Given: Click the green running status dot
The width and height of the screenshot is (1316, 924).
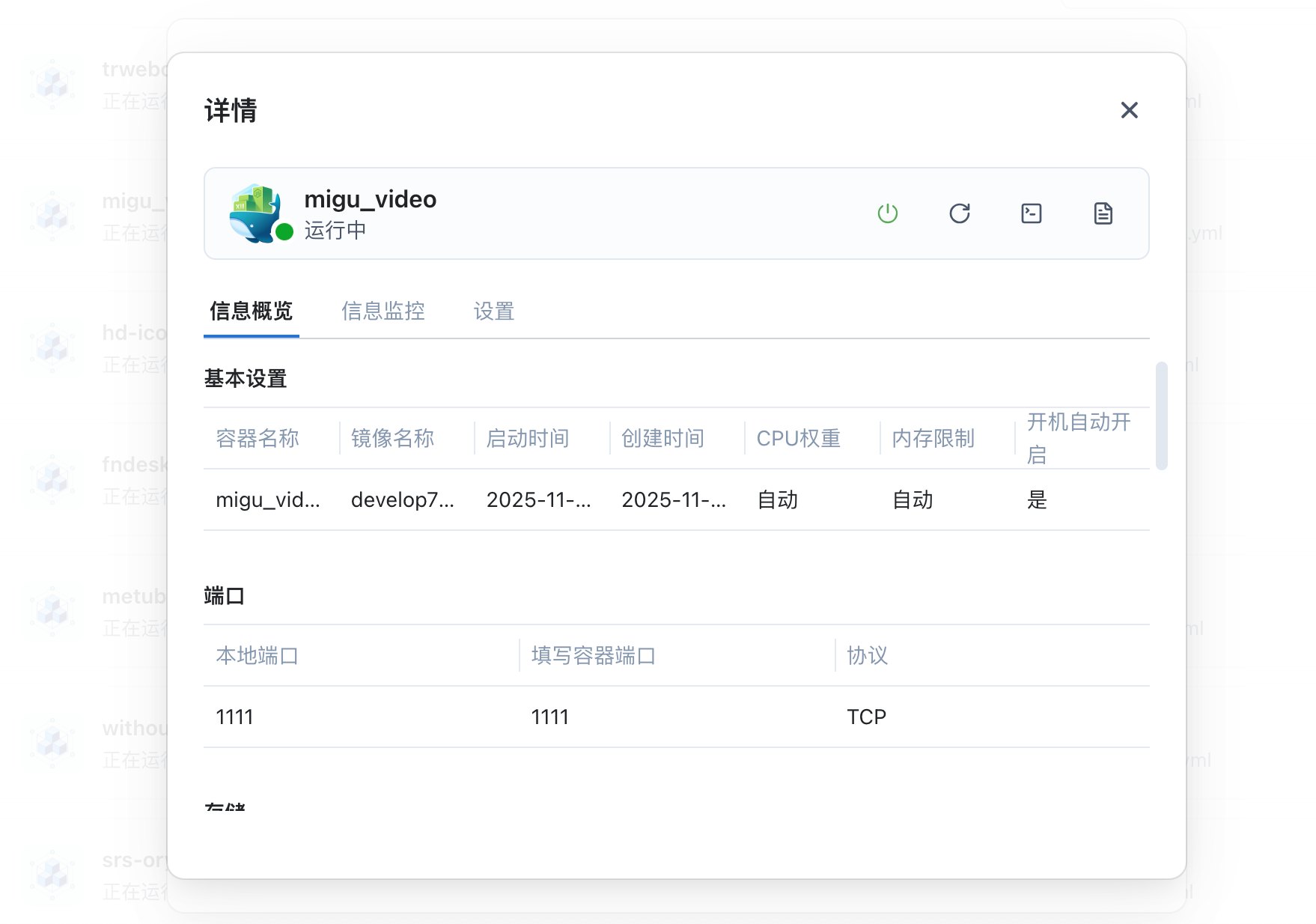Looking at the screenshot, I should point(284,232).
